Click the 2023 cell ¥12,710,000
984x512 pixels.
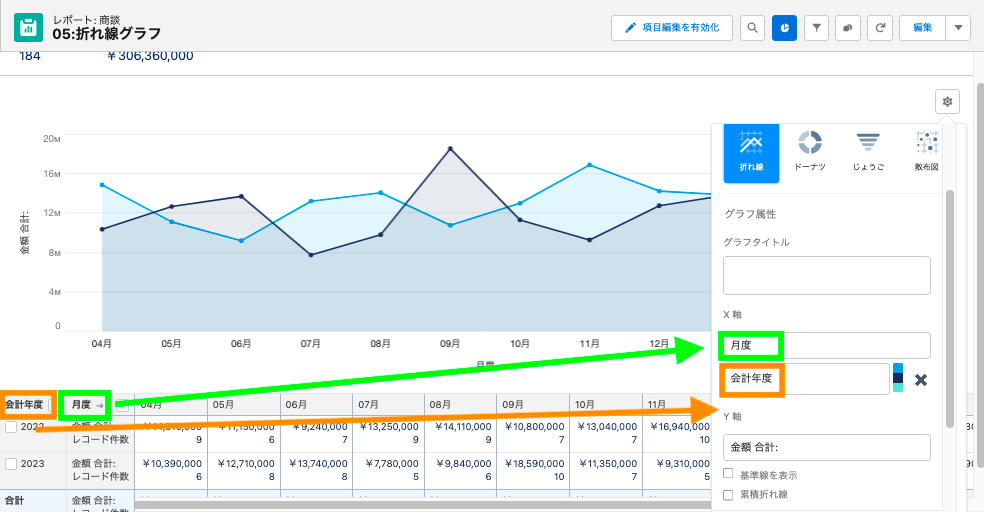coord(245,464)
